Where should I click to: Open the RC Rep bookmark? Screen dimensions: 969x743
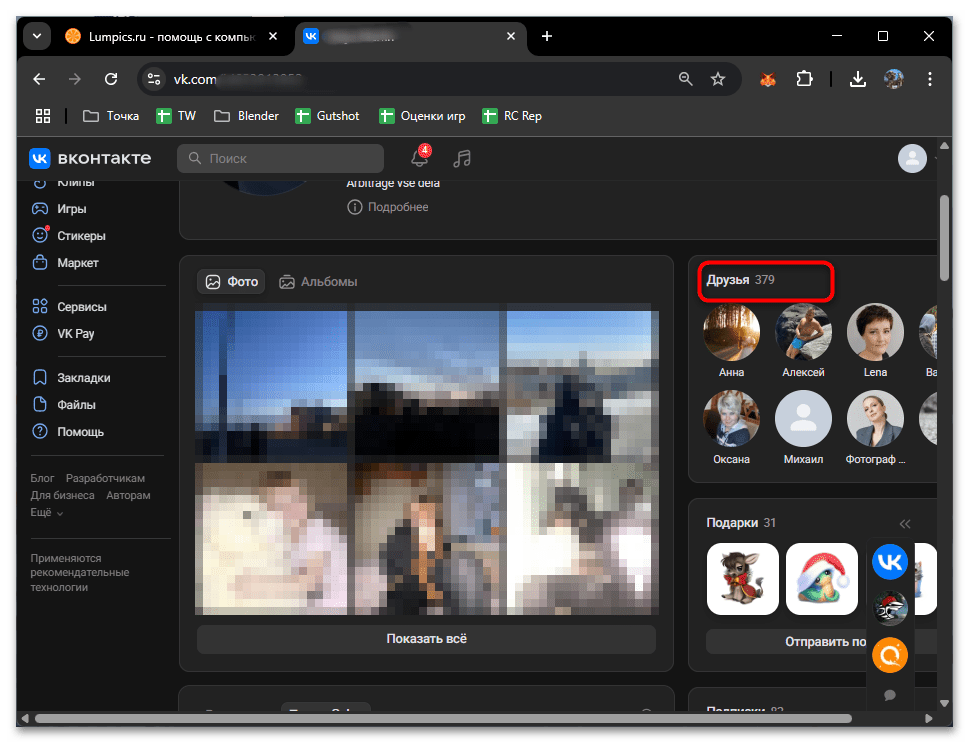click(x=512, y=116)
